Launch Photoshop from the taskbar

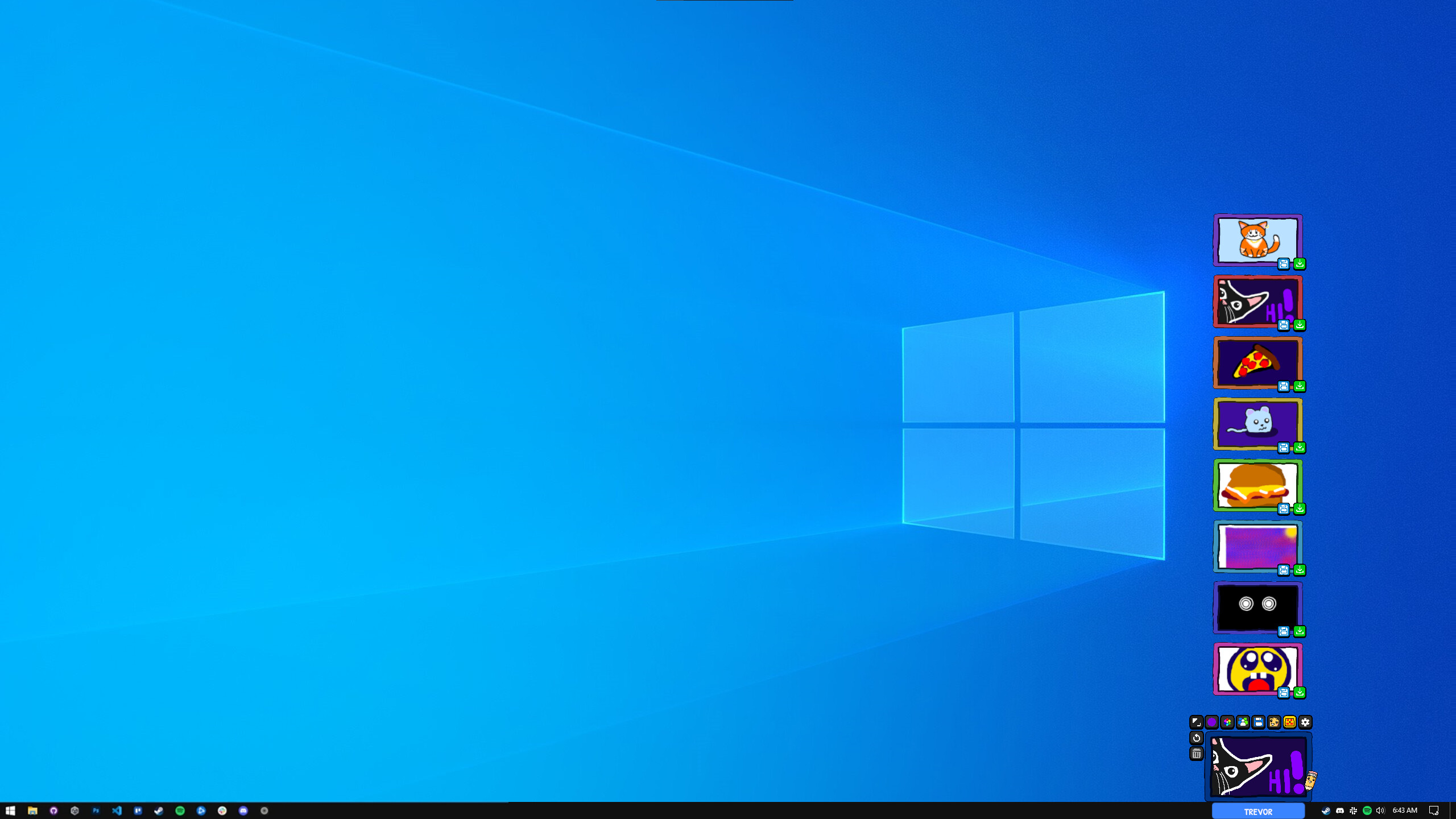96,810
